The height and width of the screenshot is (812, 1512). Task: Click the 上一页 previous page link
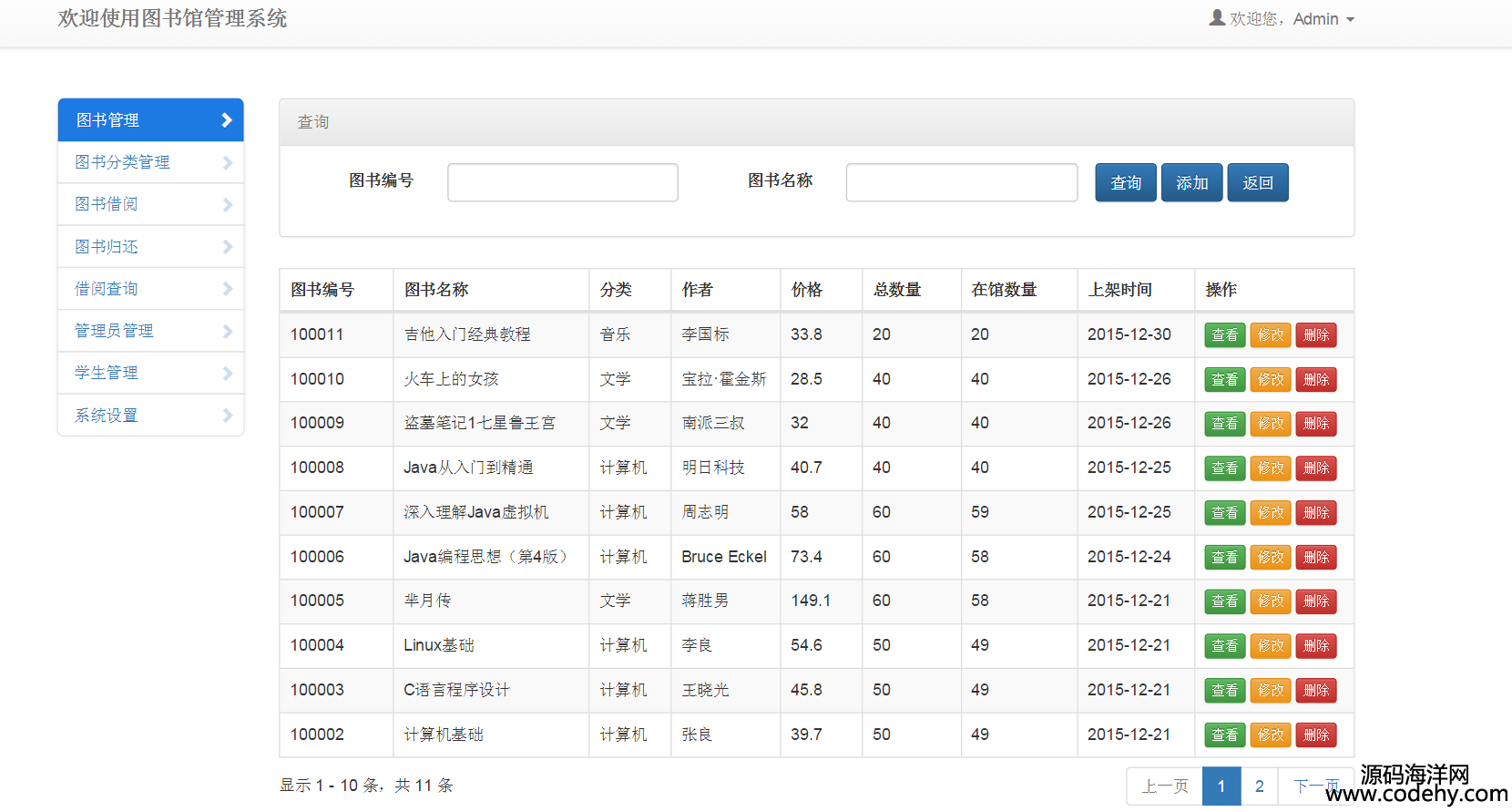point(1165,786)
